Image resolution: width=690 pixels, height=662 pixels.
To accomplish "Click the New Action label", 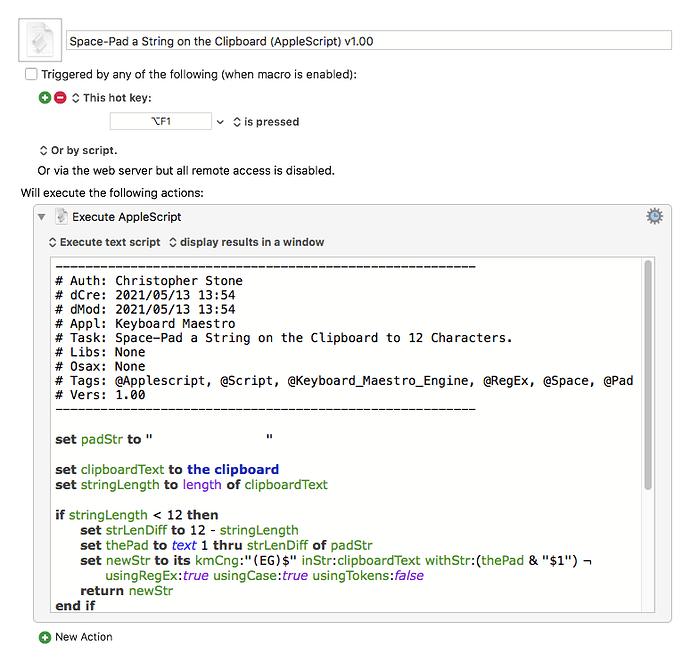I will click(84, 637).
